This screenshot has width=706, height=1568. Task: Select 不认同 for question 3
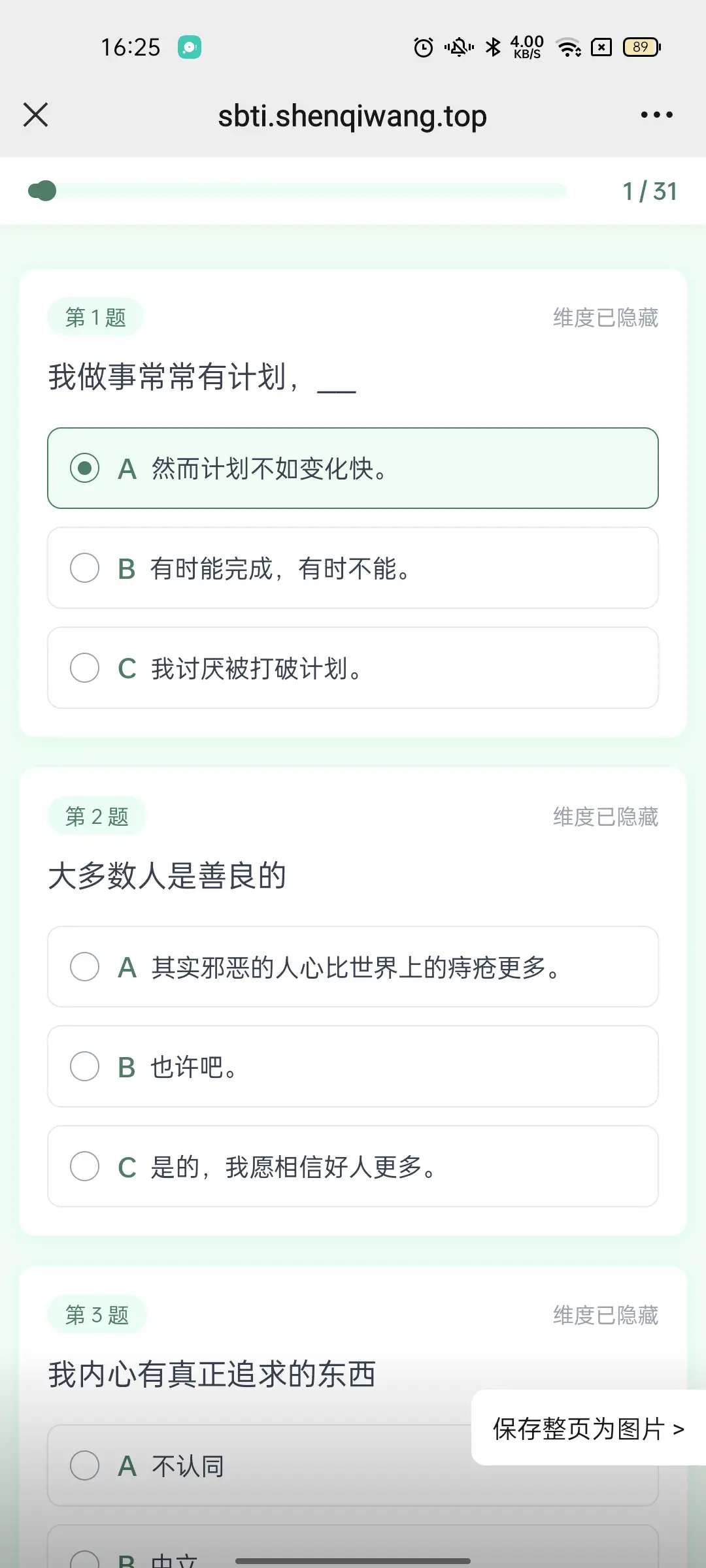click(x=261, y=1466)
